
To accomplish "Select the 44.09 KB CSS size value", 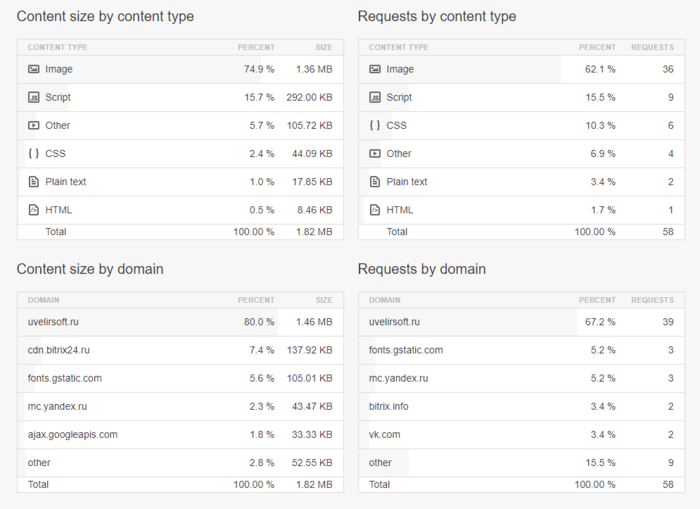I will [x=312, y=154].
